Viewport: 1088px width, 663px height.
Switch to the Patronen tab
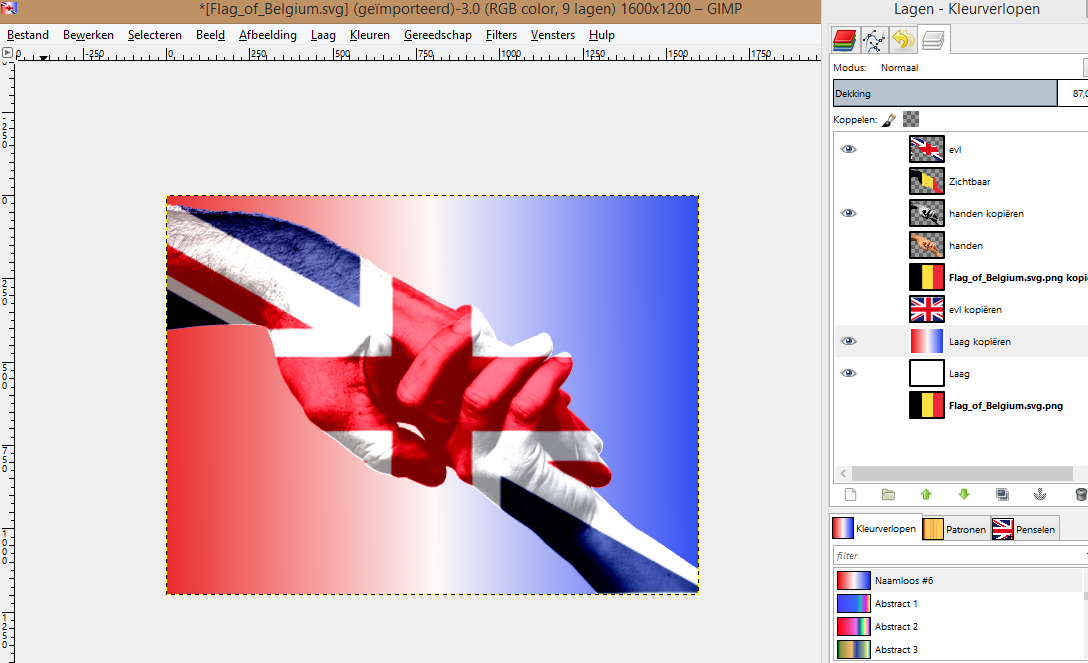(x=955, y=529)
